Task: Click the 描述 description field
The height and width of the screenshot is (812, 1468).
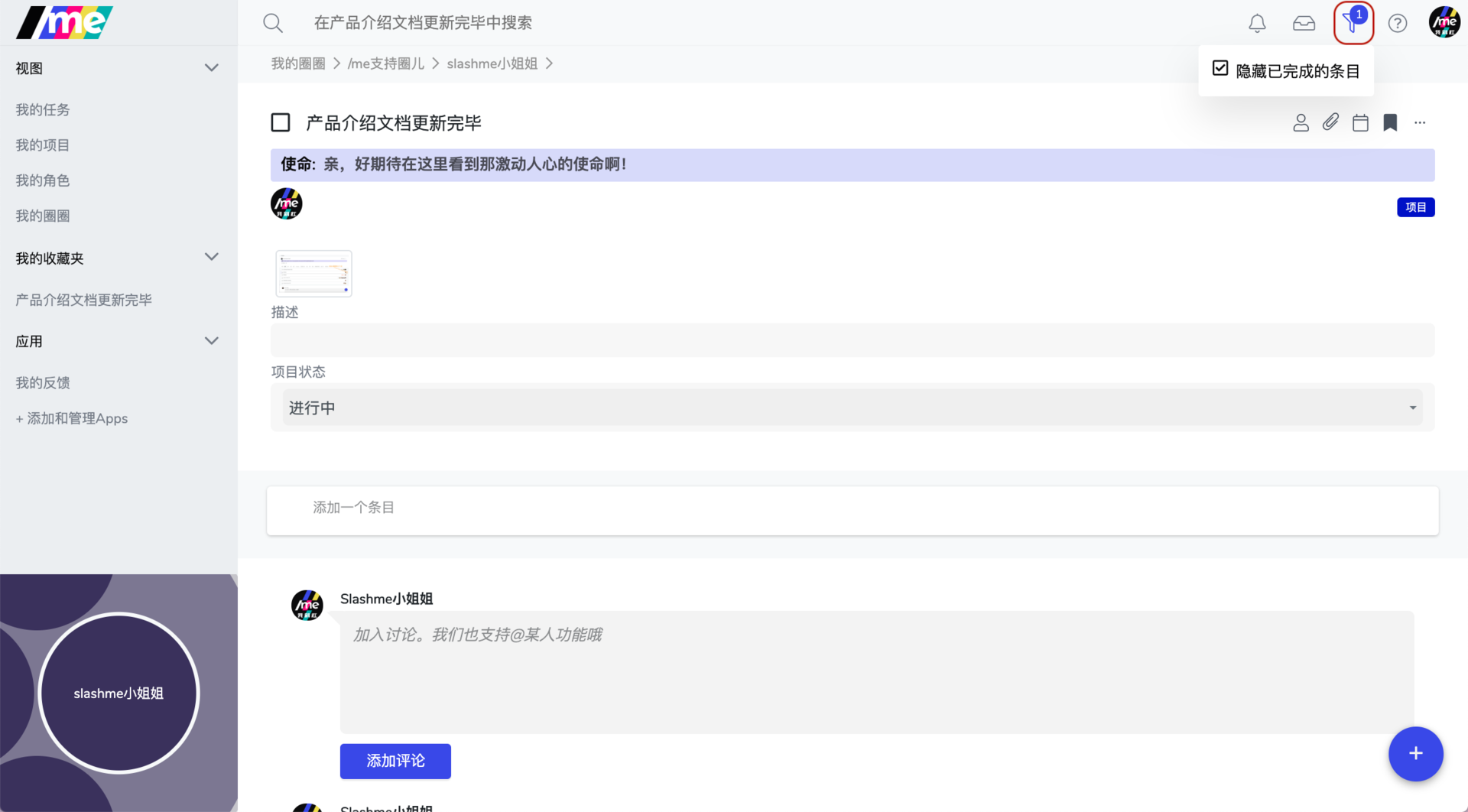Action: click(852, 340)
